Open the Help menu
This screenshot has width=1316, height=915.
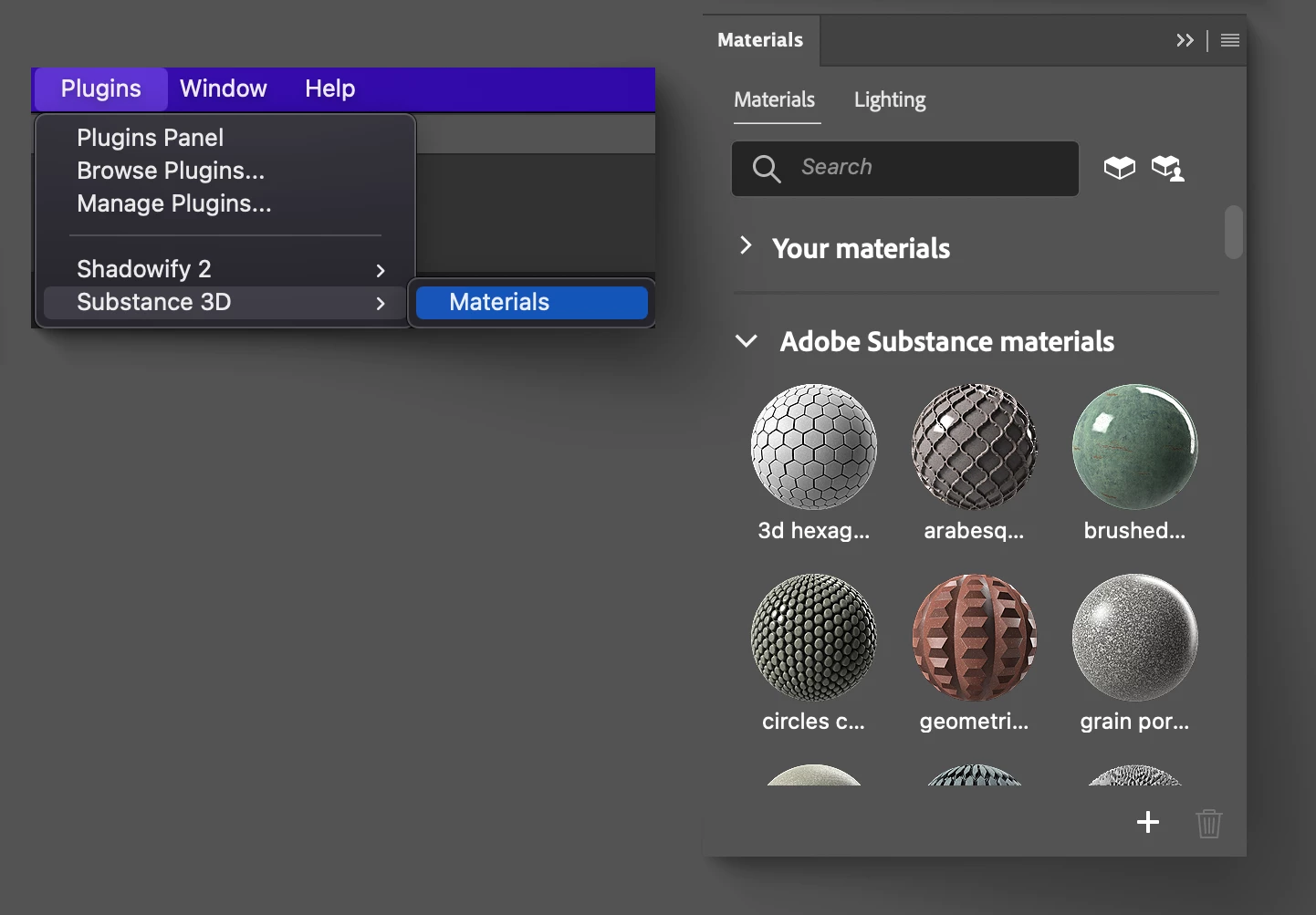pyautogui.click(x=329, y=88)
